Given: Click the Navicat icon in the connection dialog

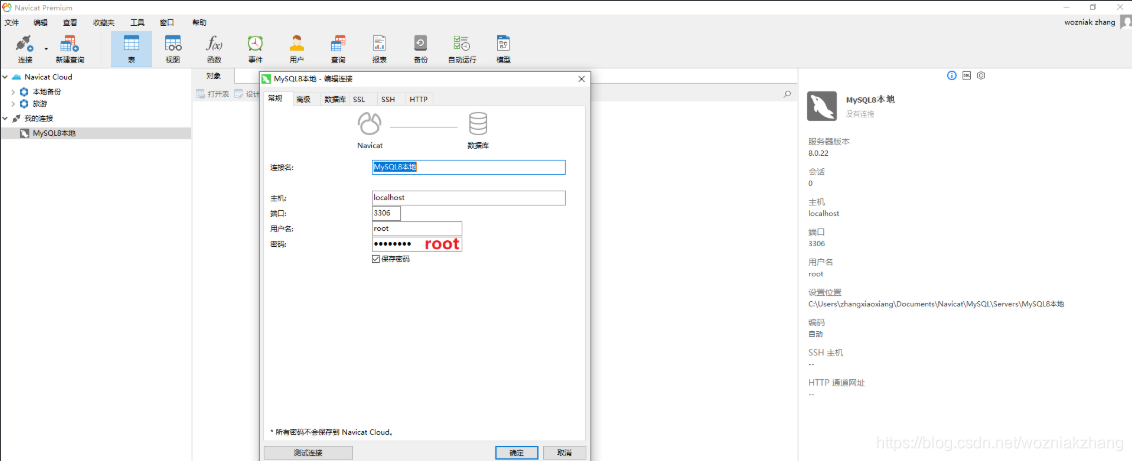Looking at the screenshot, I should coord(370,124).
